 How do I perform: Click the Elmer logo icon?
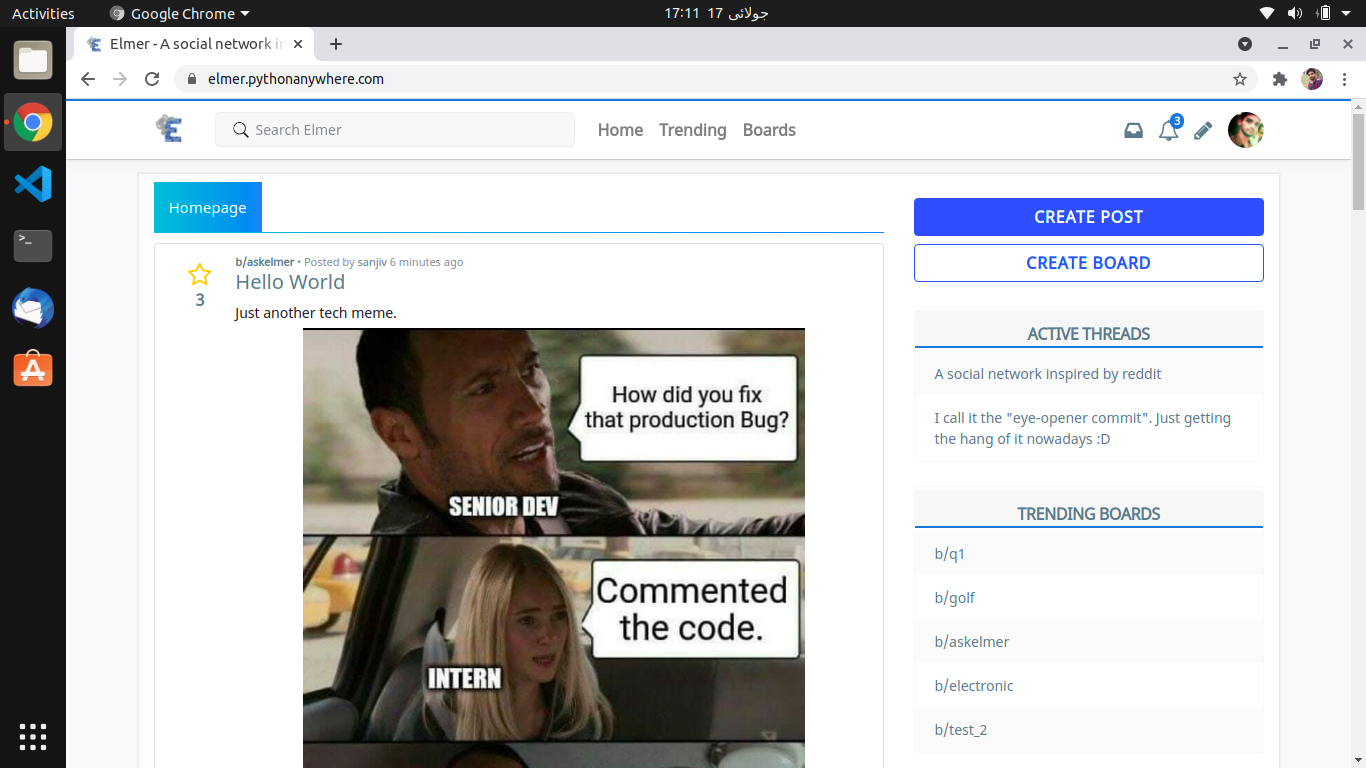[x=169, y=129]
